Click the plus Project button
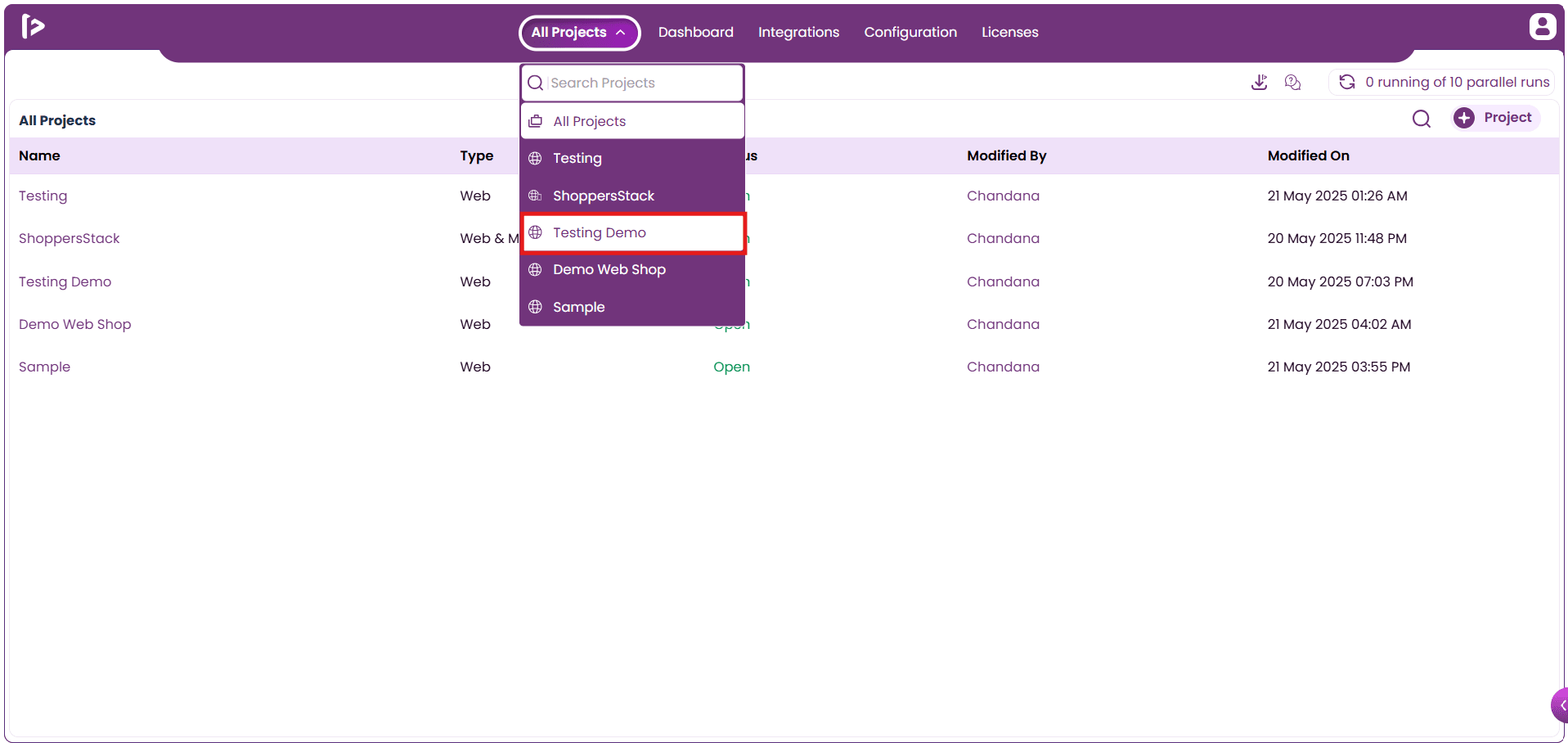The width and height of the screenshot is (1568, 743). (x=1496, y=118)
